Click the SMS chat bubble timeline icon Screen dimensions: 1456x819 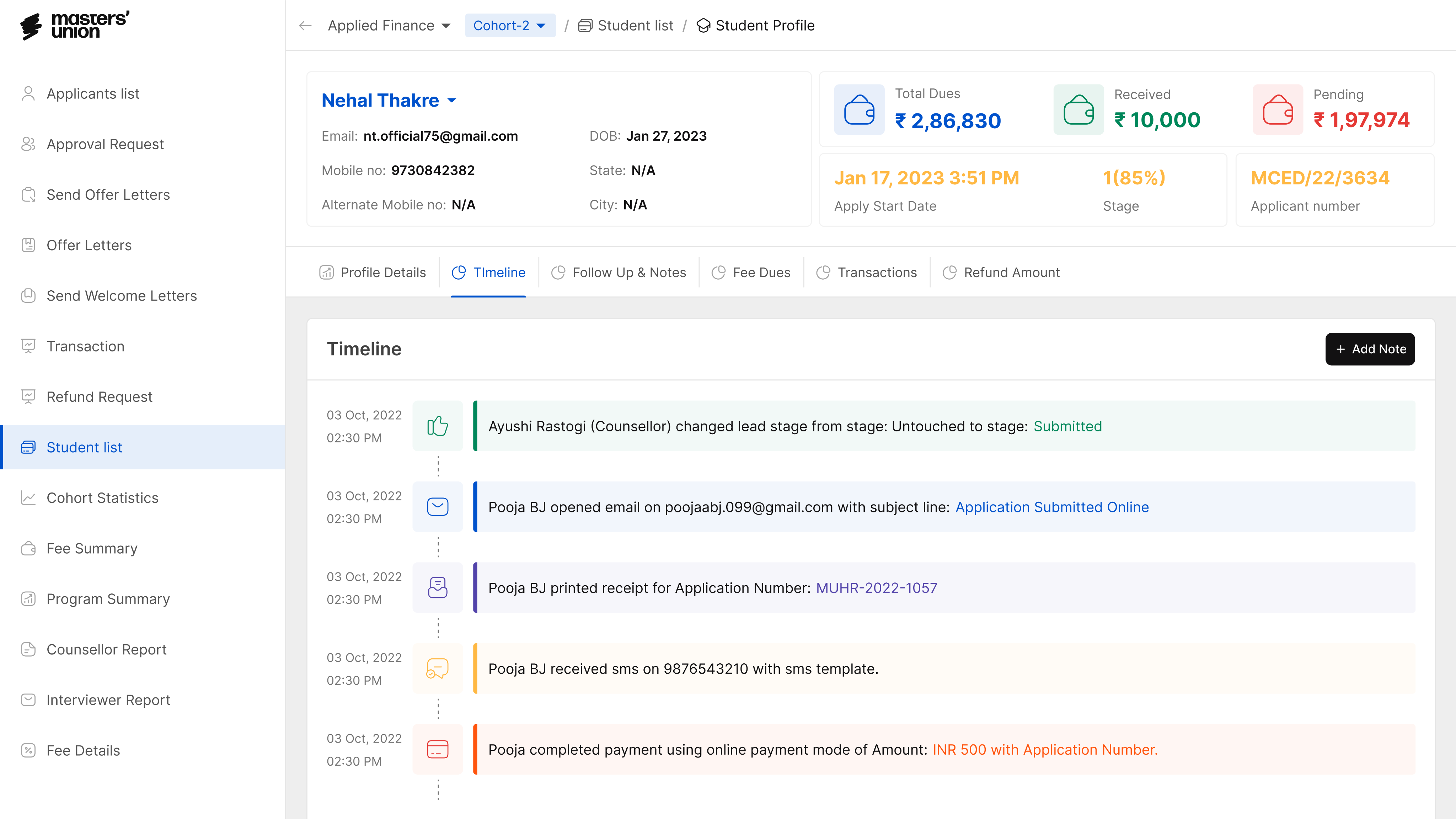click(x=438, y=668)
